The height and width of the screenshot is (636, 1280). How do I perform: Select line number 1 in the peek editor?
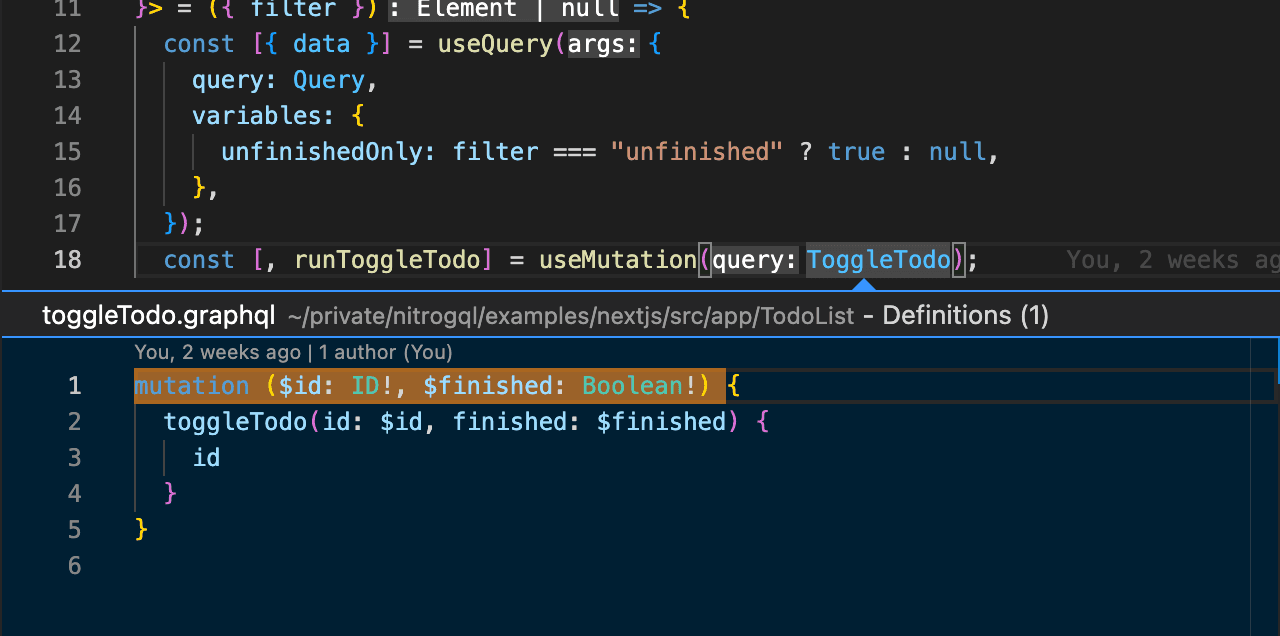tap(74, 385)
